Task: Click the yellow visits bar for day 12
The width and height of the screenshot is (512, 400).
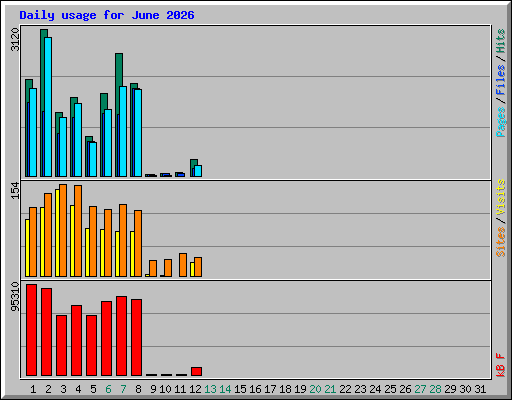Action: point(192,269)
